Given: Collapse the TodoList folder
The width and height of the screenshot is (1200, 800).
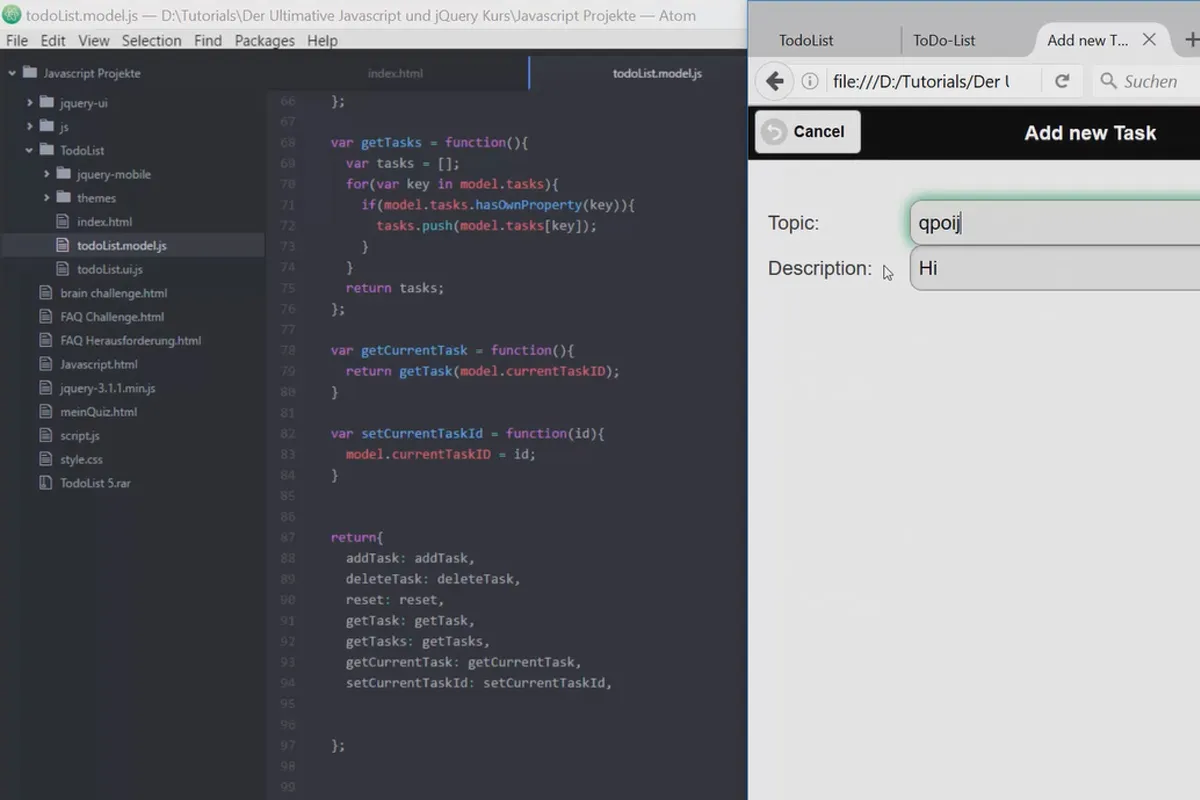Looking at the screenshot, I should tap(30, 150).
